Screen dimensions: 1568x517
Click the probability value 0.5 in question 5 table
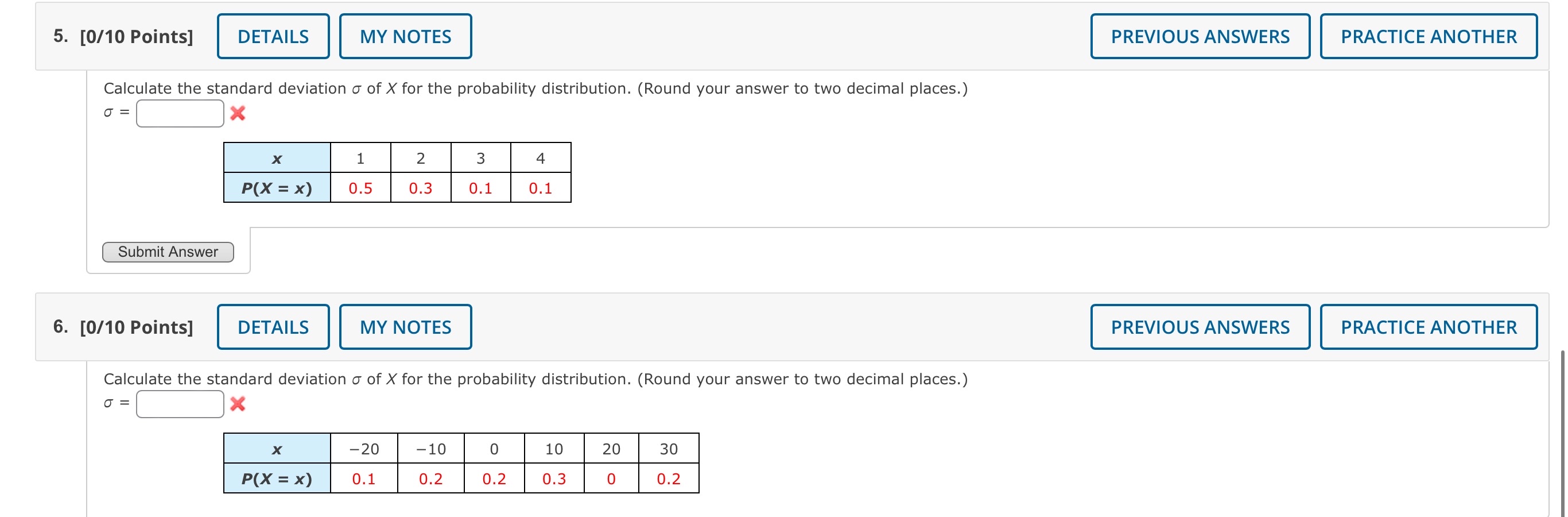[x=360, y=188]
